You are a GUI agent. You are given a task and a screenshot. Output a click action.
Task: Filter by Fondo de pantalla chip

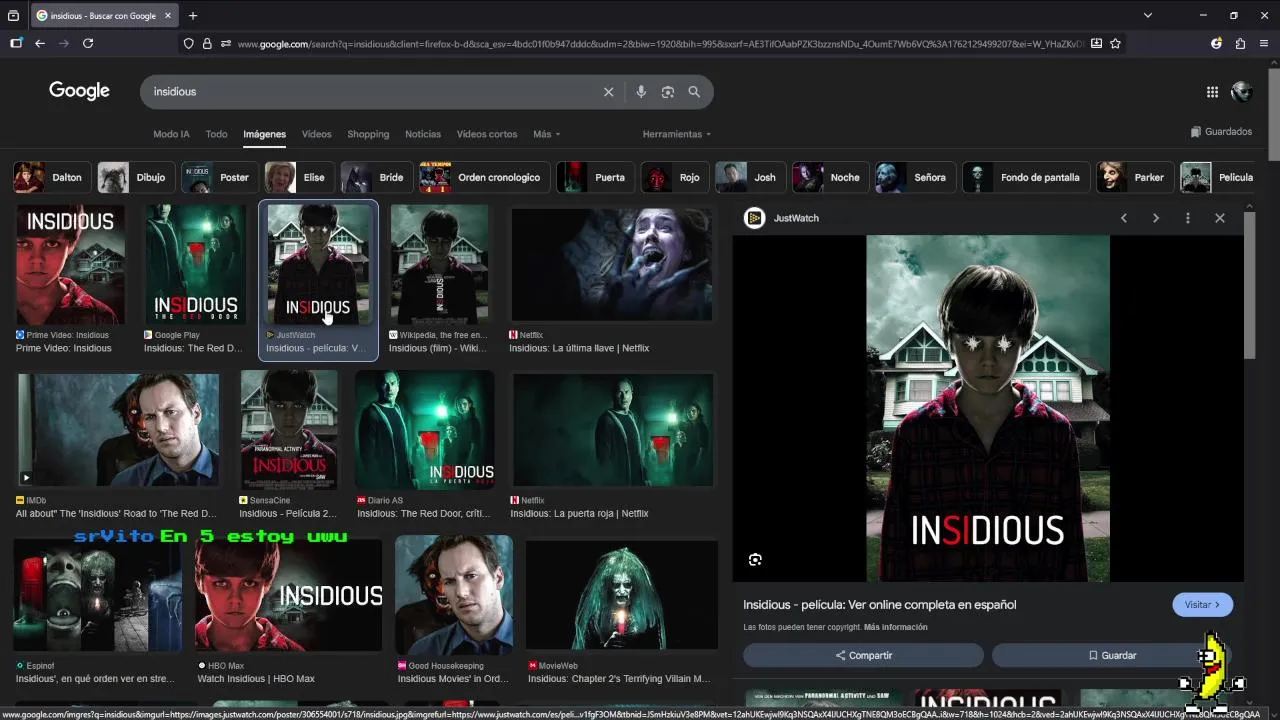1025,178
